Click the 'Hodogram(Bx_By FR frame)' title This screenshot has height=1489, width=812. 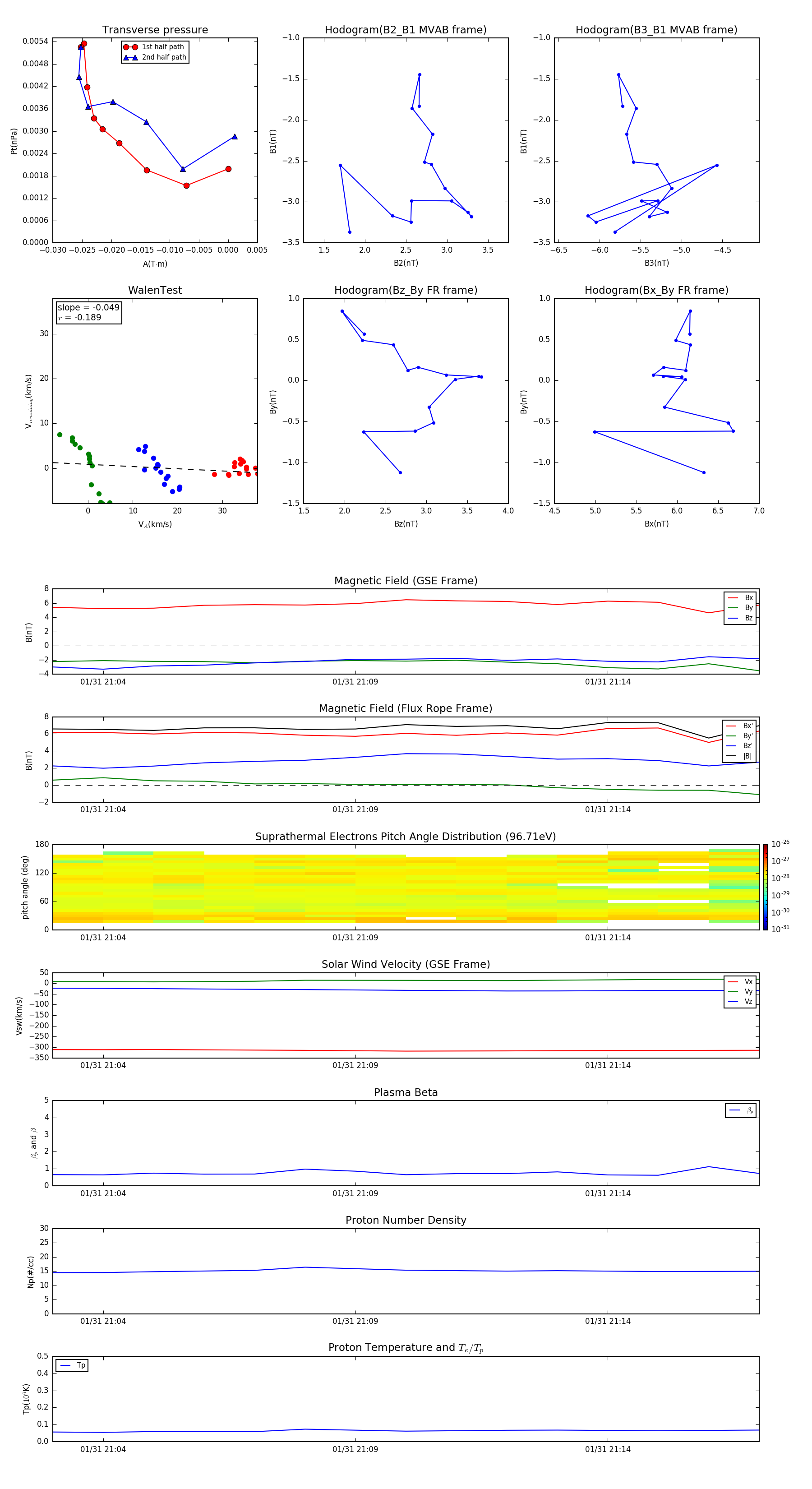coord(656,290)
